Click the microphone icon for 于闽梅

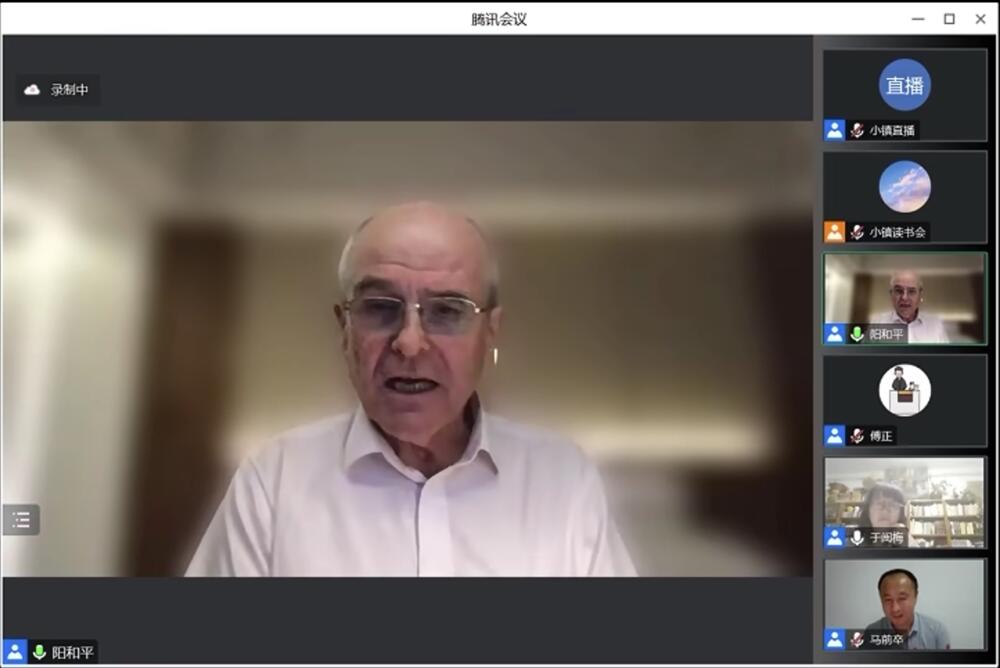tap(857, 538)
